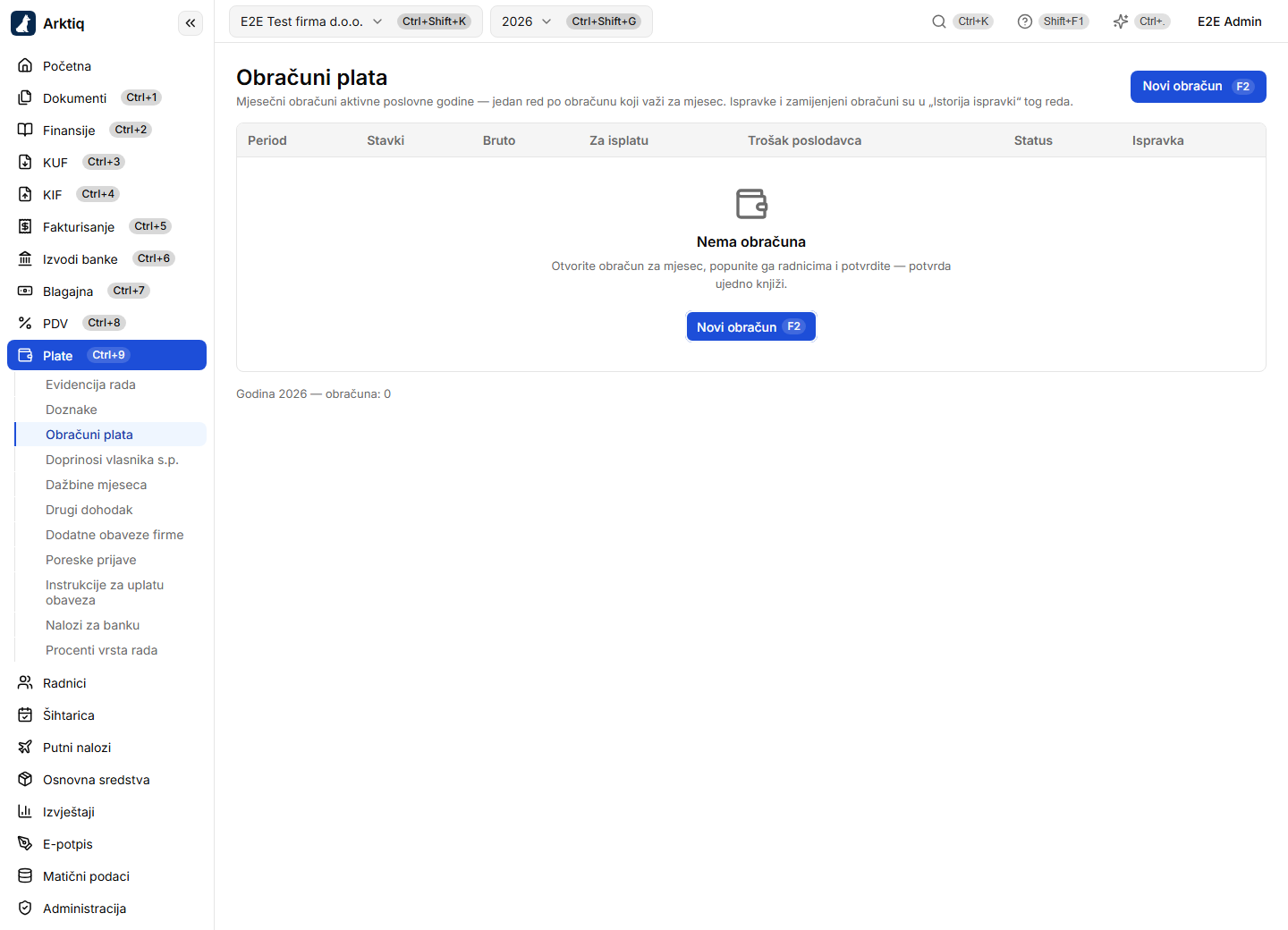Click the Izvodi banke bank icon
Screen dimensions: 1288x930
pyautogui.click(x=25, y=258)
